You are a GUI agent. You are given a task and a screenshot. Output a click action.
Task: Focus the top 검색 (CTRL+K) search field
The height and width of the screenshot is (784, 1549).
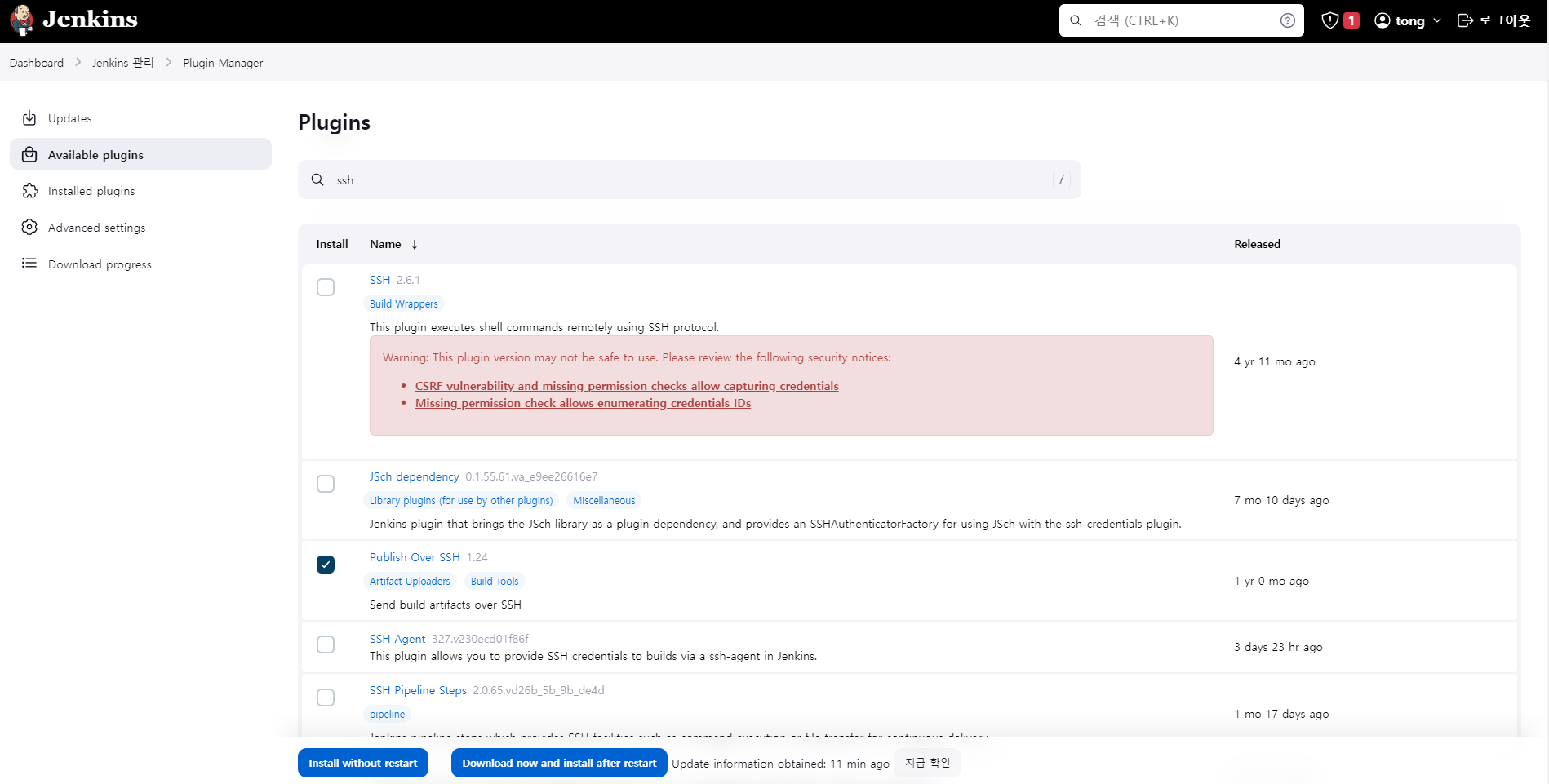pyautogui.click(x=1182, y=20)
